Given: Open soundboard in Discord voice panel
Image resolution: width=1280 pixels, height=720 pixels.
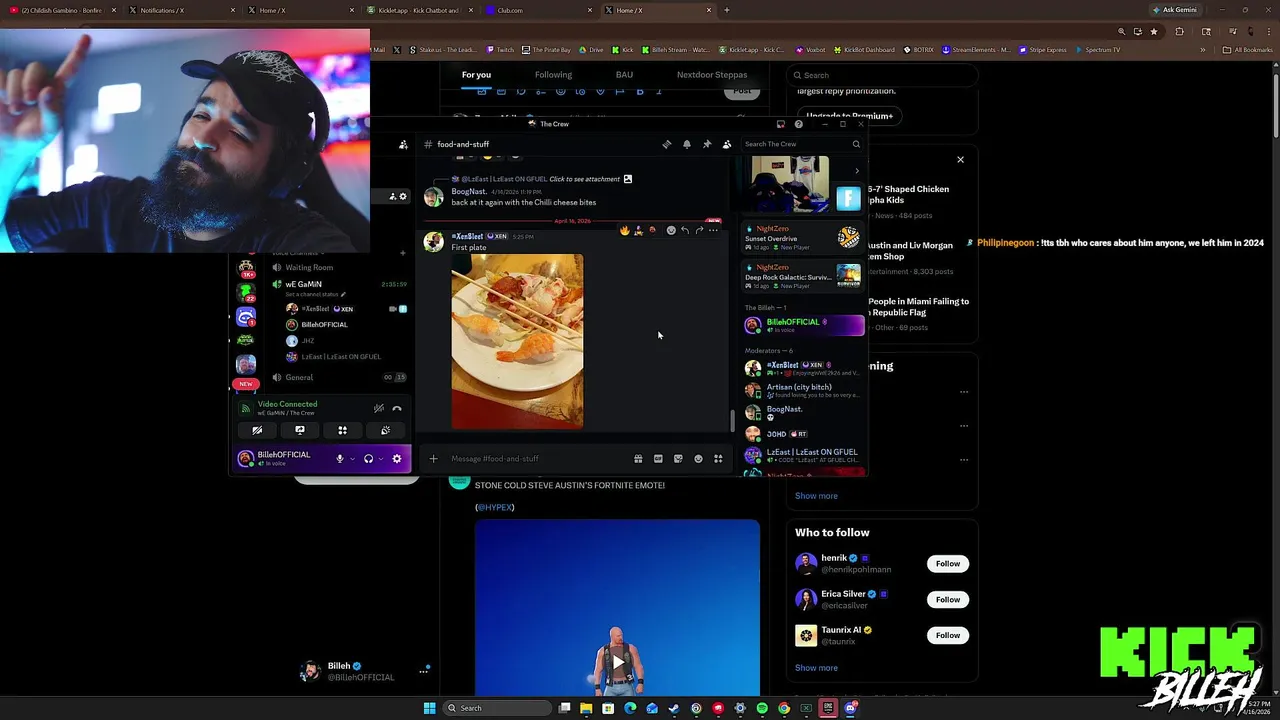Looking at the screenshot, I should (385, 430).
